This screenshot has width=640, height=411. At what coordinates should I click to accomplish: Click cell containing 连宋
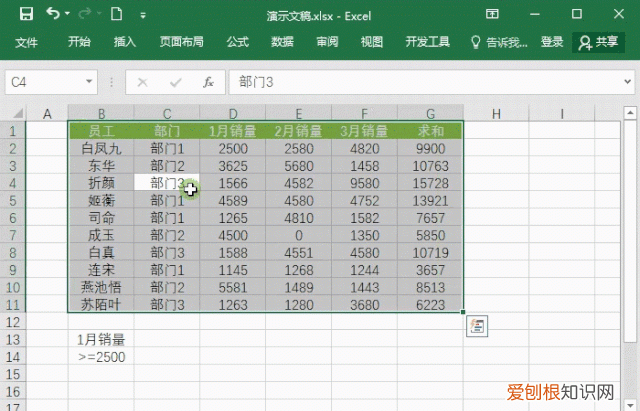click(x=101, y=270)
